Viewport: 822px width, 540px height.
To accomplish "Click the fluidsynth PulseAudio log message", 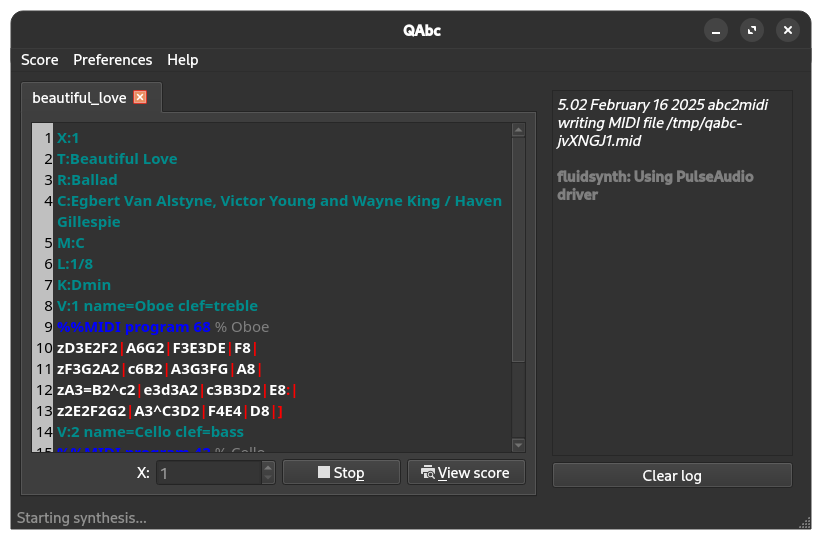I will [x=655, y=185].
